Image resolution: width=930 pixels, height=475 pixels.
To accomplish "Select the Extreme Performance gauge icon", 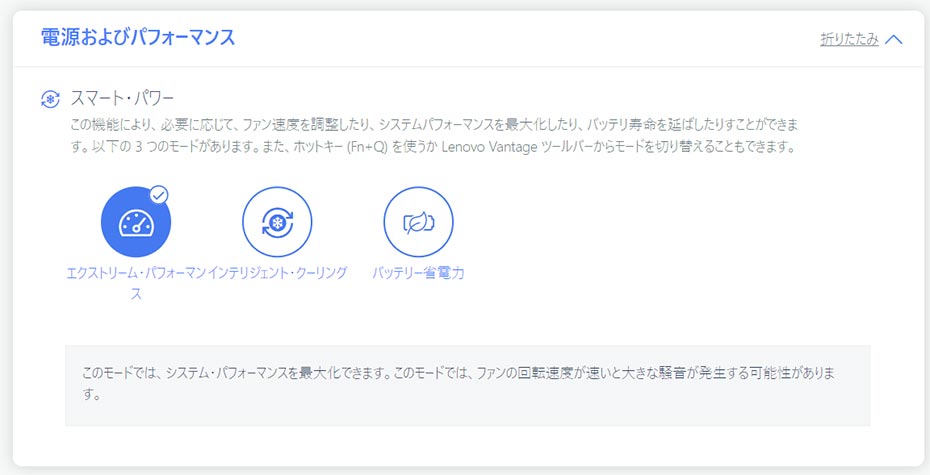I will tap(136, 223).
